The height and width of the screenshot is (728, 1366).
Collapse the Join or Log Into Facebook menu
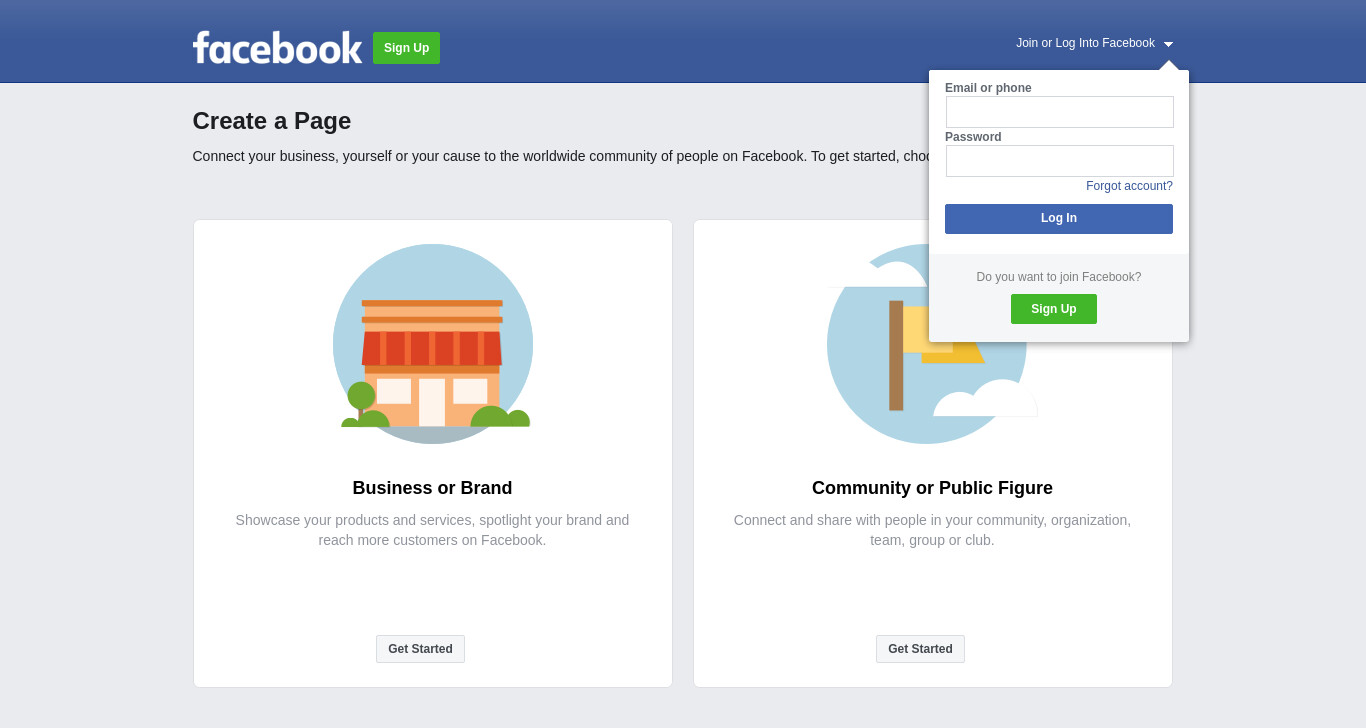click(1094, 43)
